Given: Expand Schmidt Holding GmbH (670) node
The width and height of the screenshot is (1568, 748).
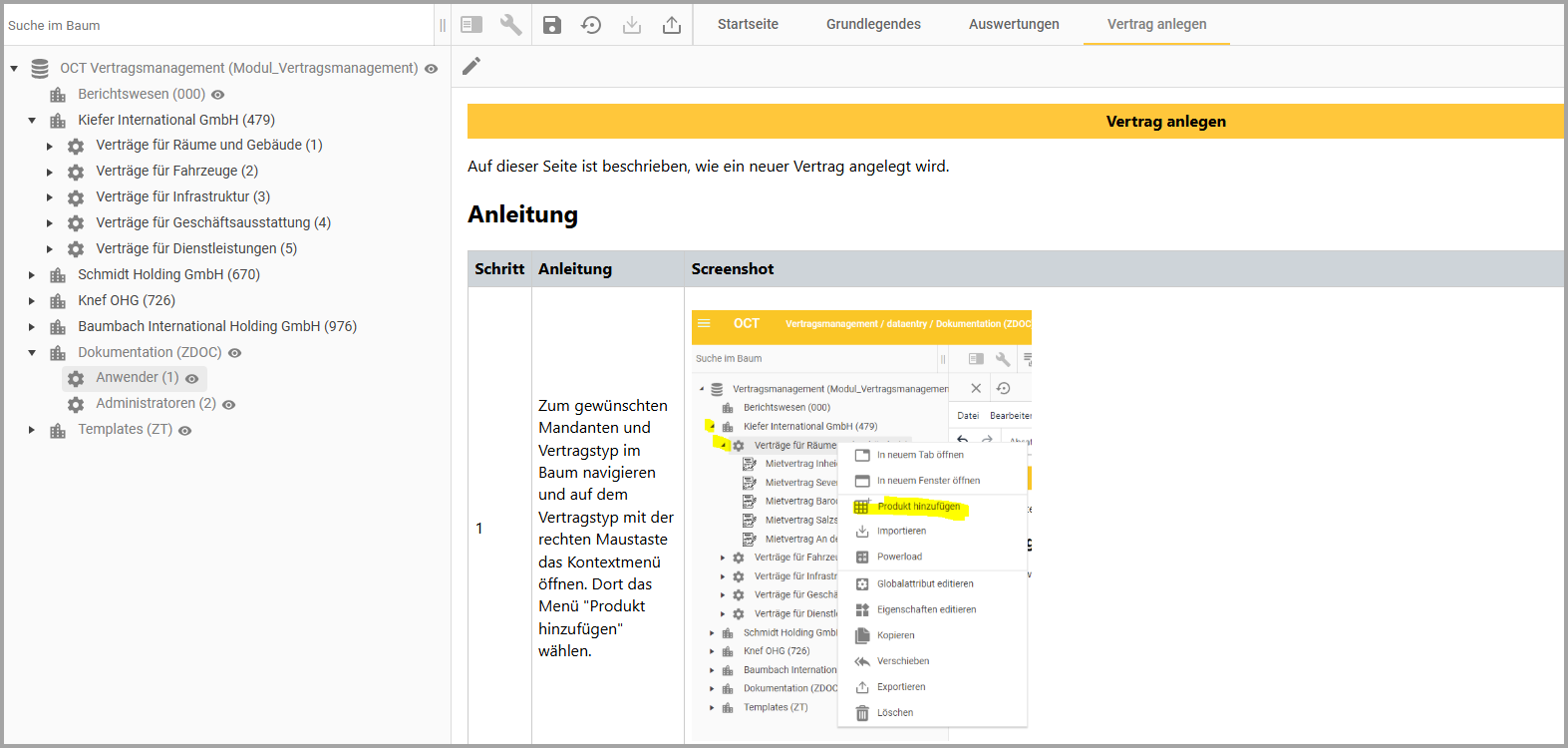Looking at the screenshot, I should click(x=32, y=275).
